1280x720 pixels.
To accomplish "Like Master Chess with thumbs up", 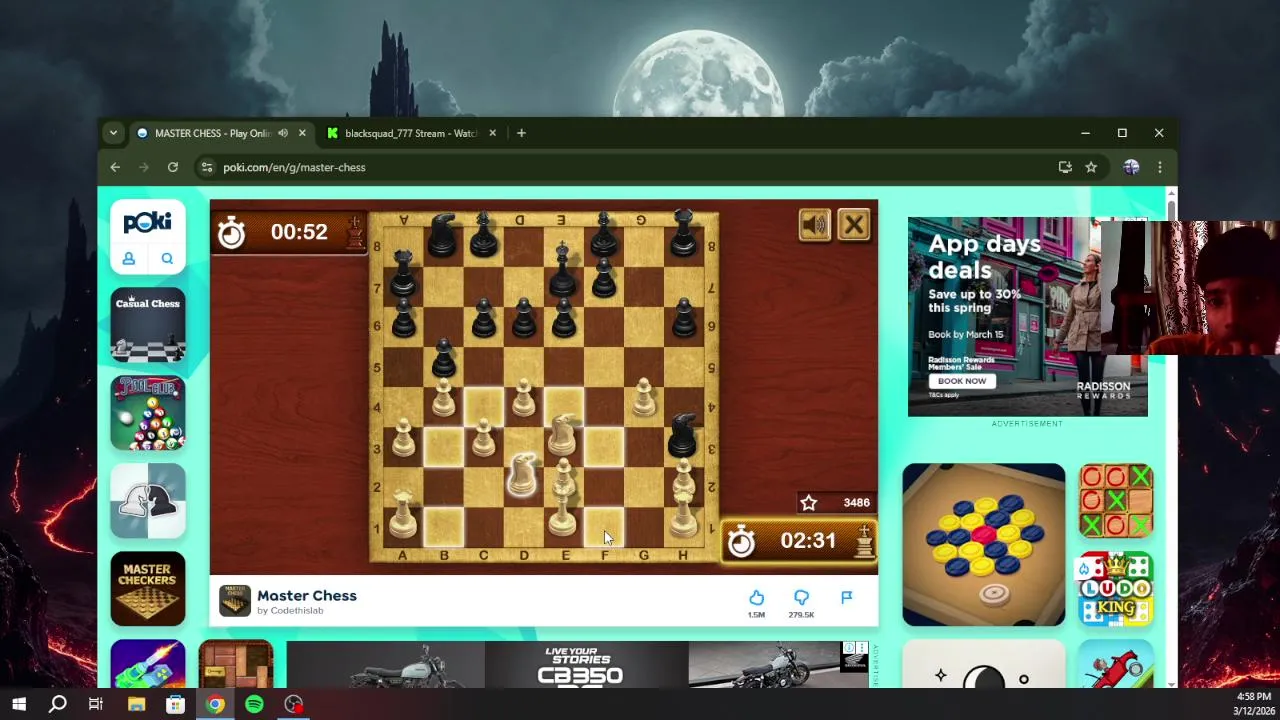I will 756,598.
